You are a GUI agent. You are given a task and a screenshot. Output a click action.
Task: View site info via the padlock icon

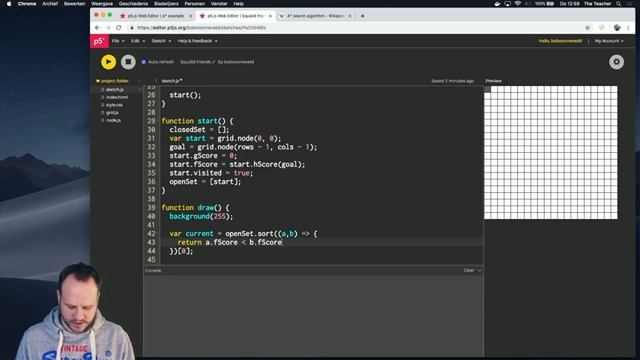point(132,28)
